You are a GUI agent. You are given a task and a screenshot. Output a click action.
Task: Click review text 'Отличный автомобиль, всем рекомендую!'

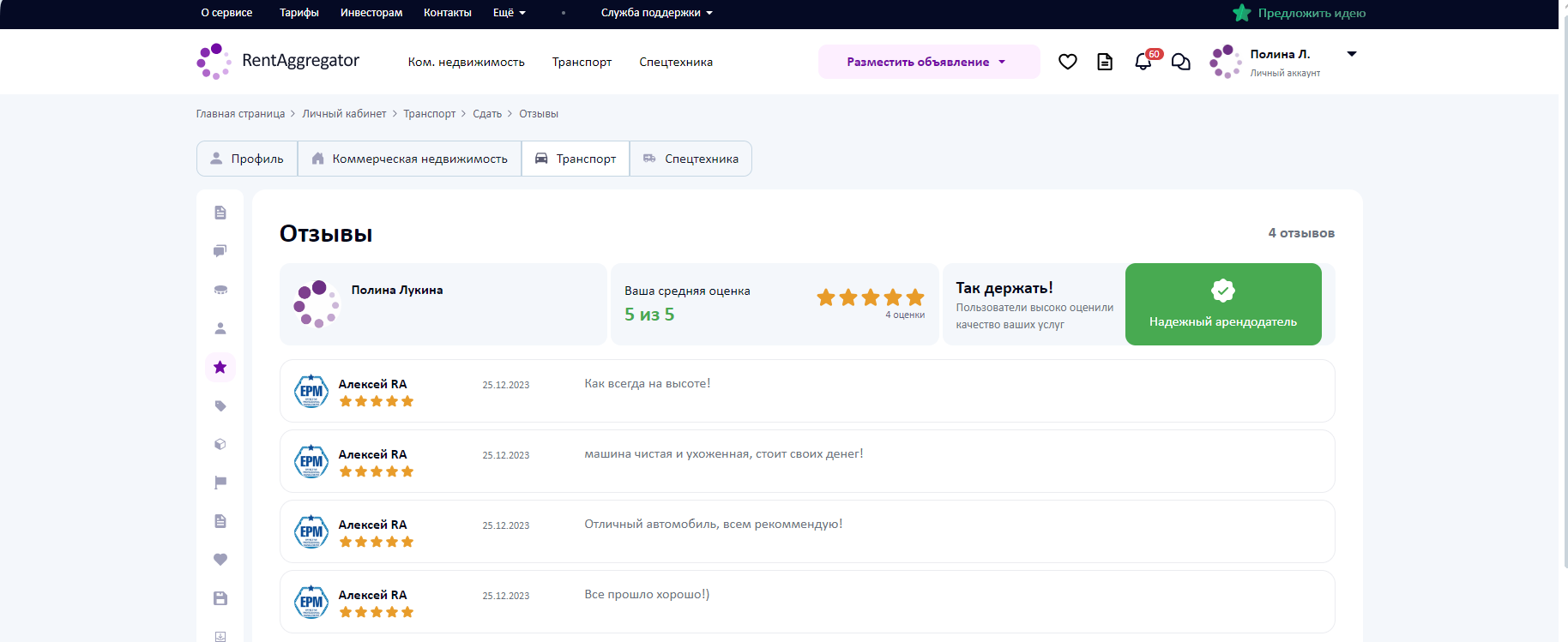[714, 524]
